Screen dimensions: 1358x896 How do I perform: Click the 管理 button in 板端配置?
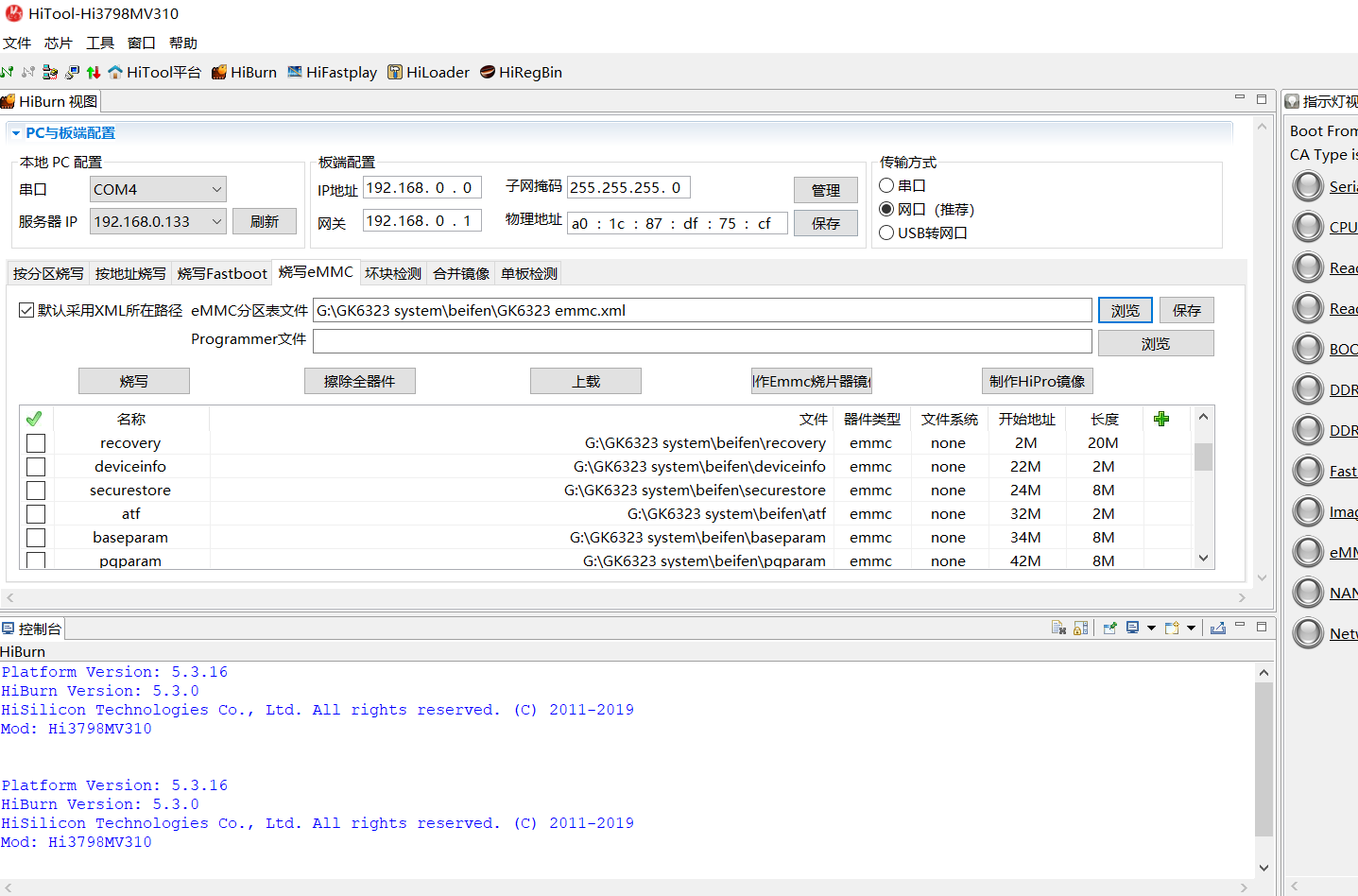(826, 190)
